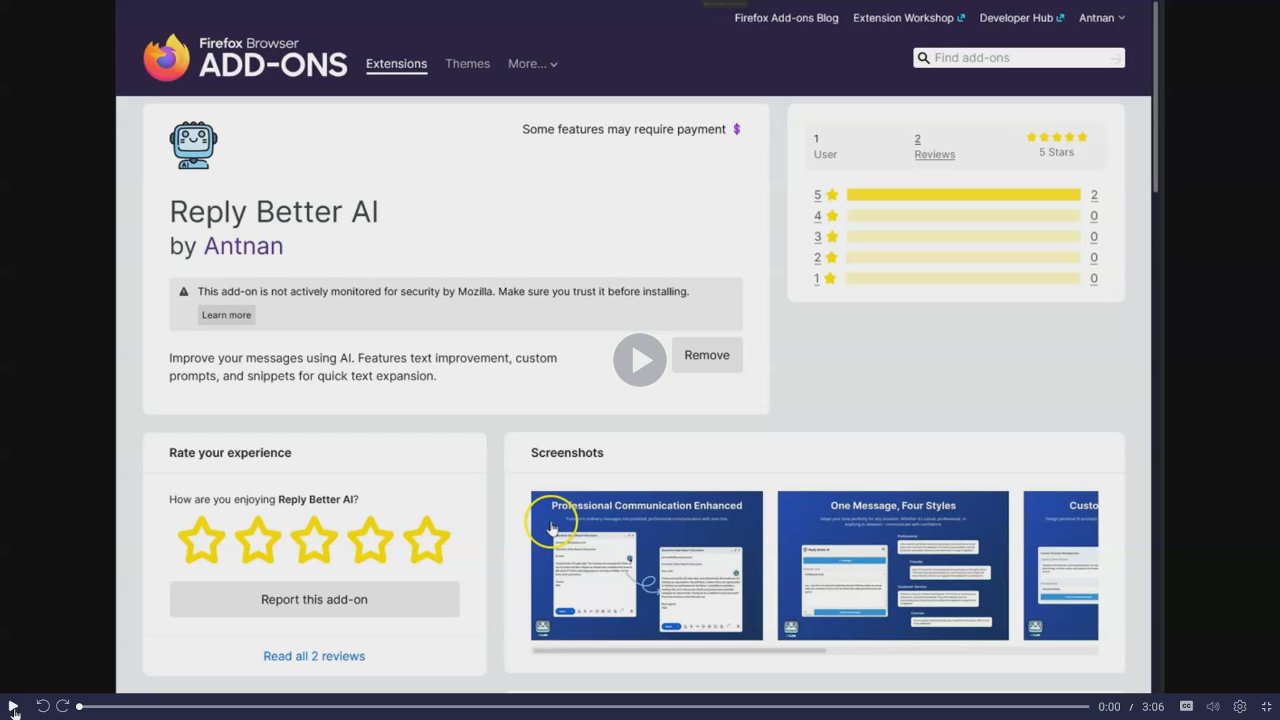Click the Firefox Browser ADD-ONS logo
This screenshot has width=1280, height=720.
point(245,57)
